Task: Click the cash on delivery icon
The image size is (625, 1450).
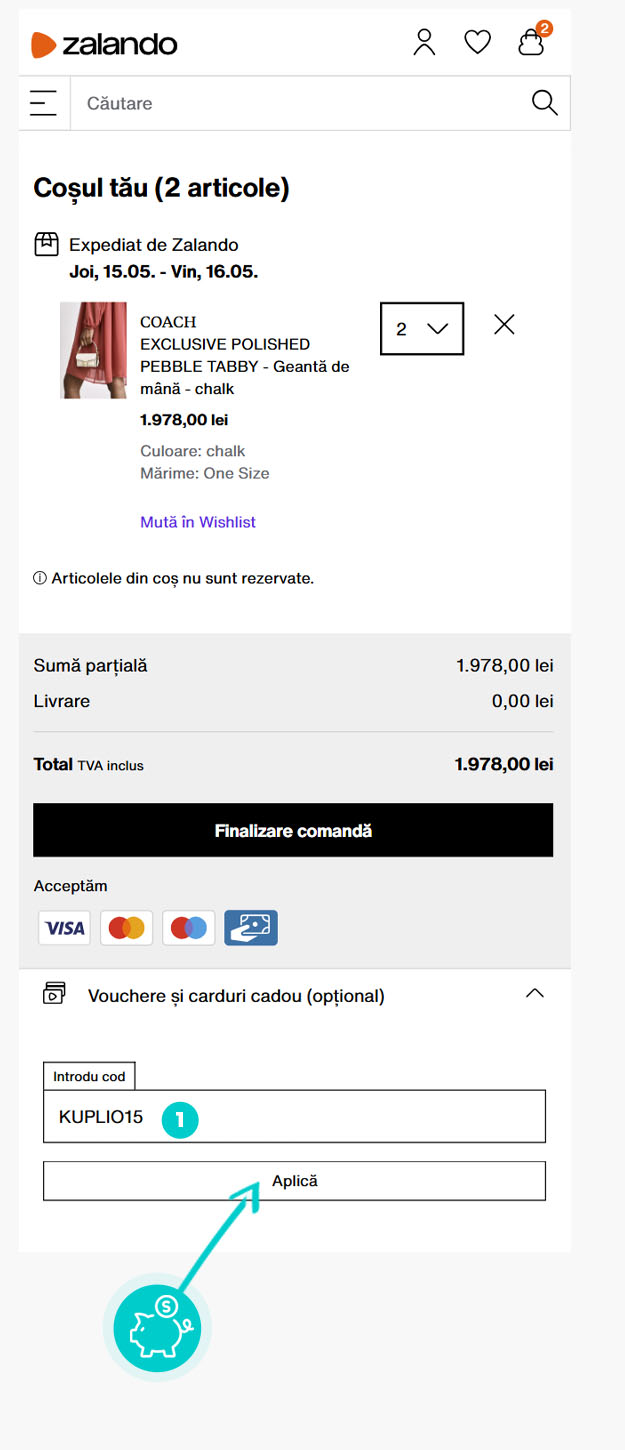Action: [x=251, y=928]
